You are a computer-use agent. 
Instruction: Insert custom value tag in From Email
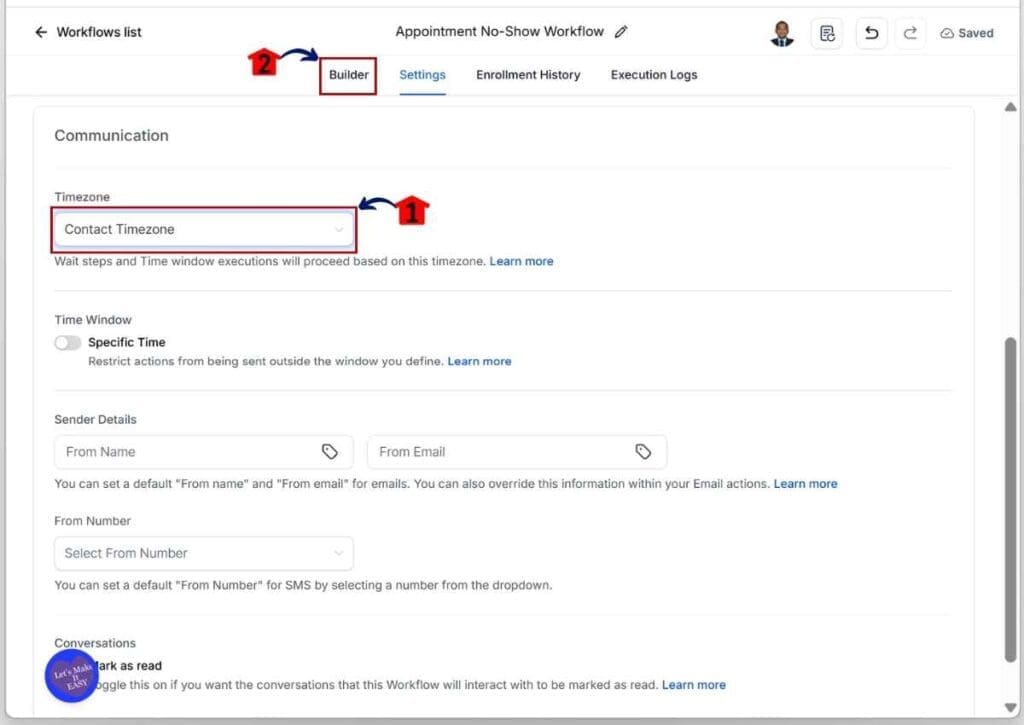point(643,451)
